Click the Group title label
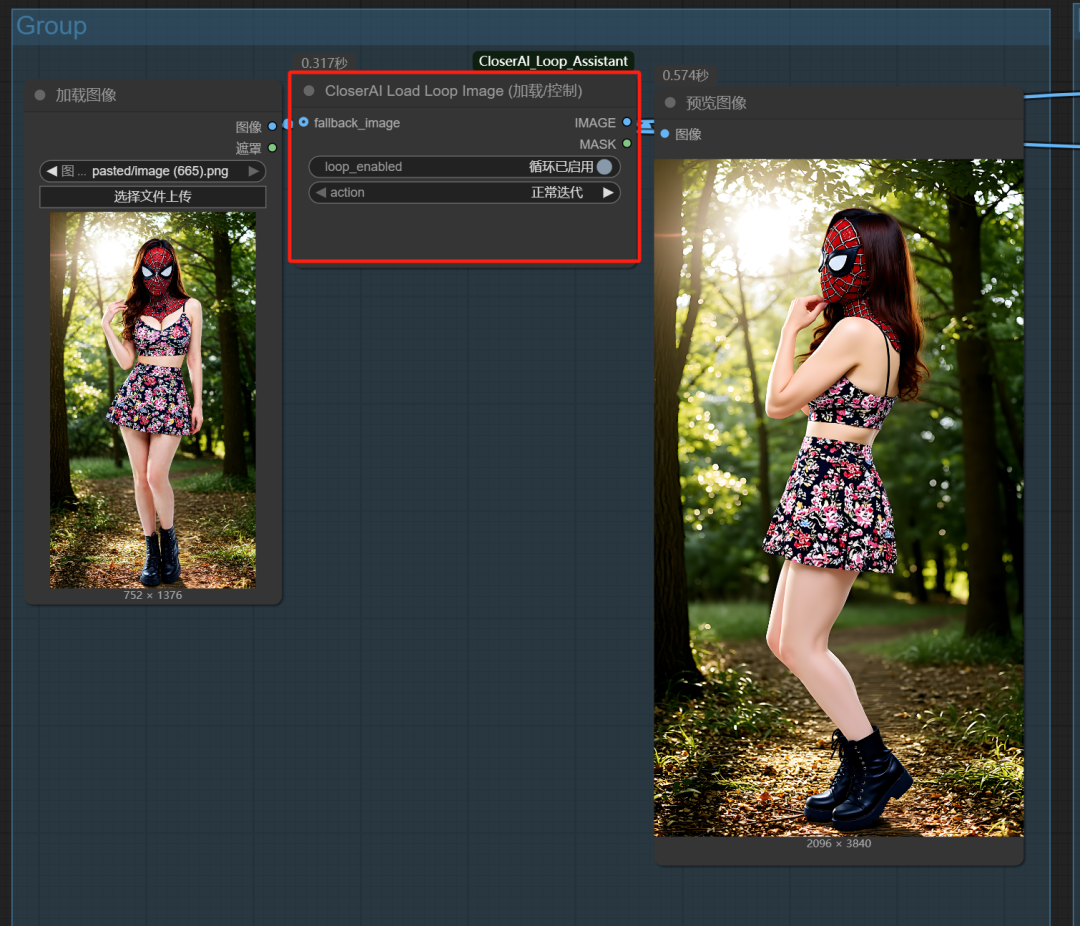Viewport: 1080px width, 926px height. pyautogui.click(x=52, y=25)
